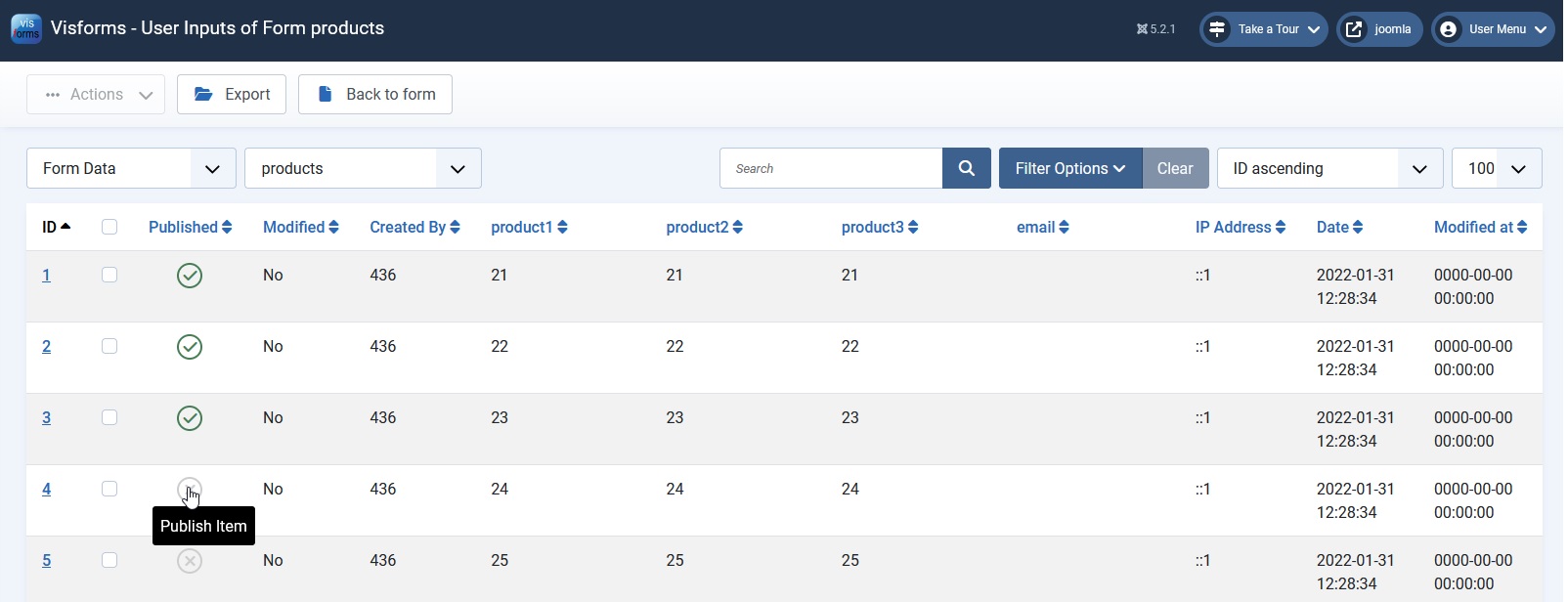Sort by the email column header

[x=1043, y=227]
